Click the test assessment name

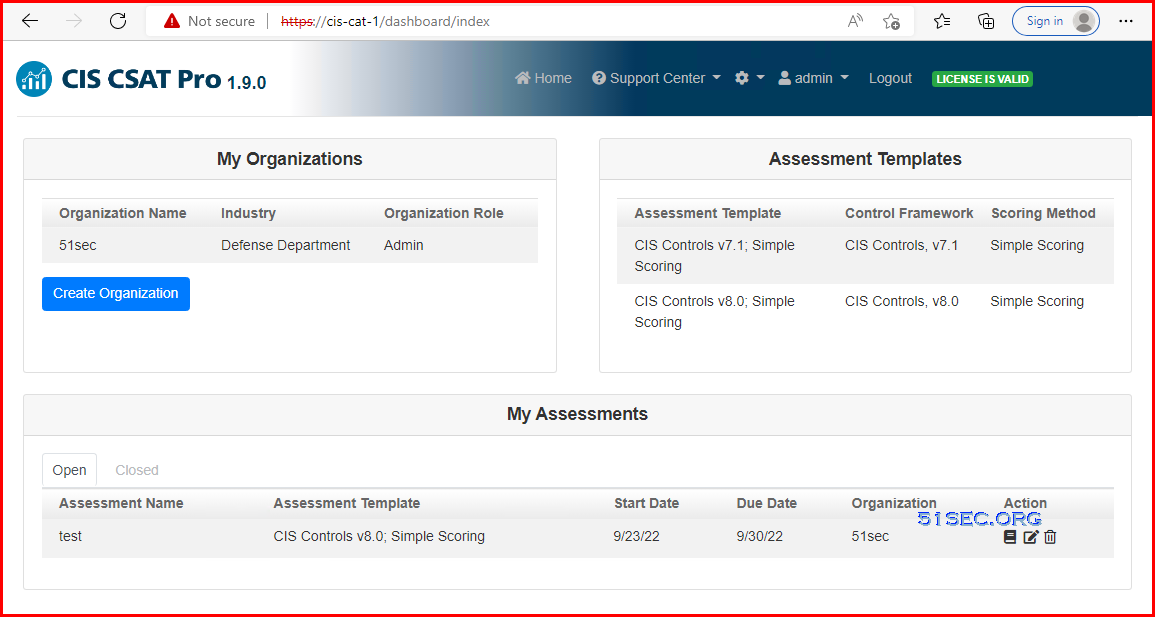(70, 537)
